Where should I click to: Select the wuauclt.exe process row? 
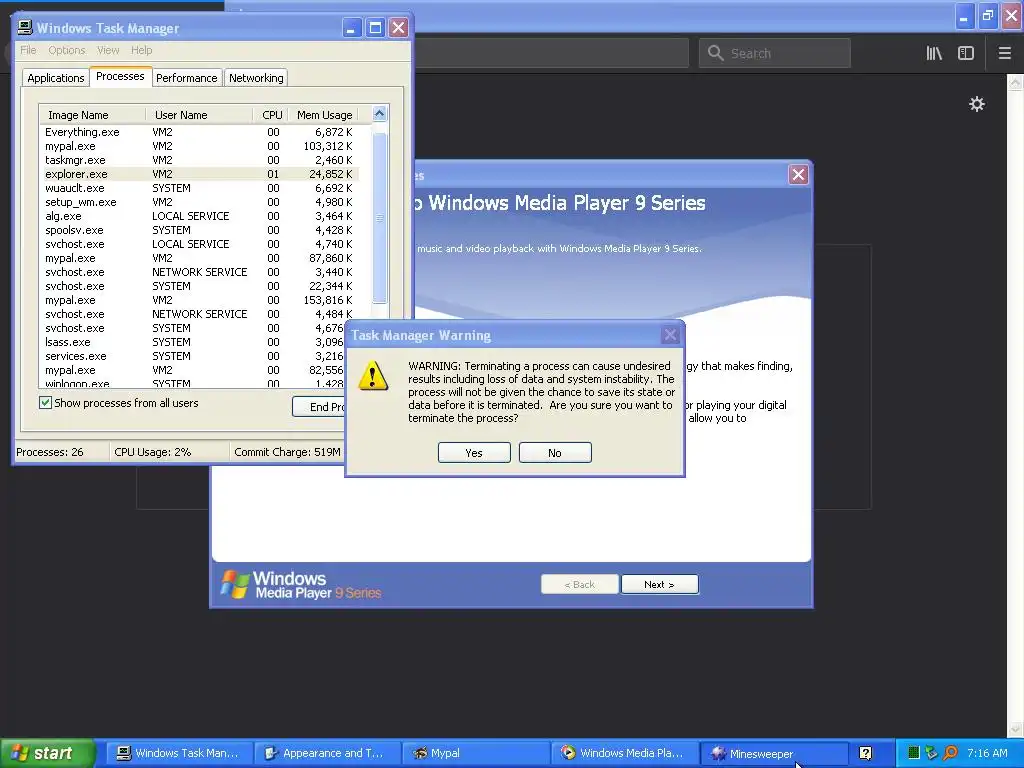coord(199,188)
